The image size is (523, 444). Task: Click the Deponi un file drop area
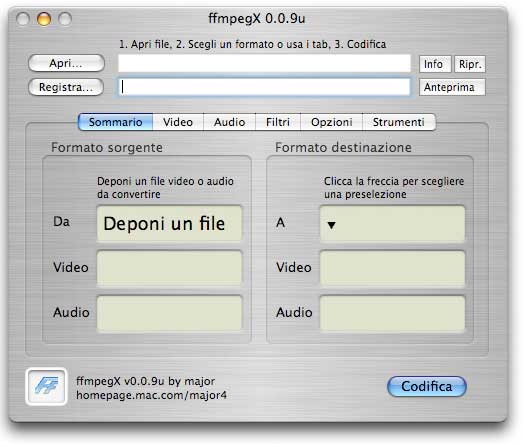[169, 224]
